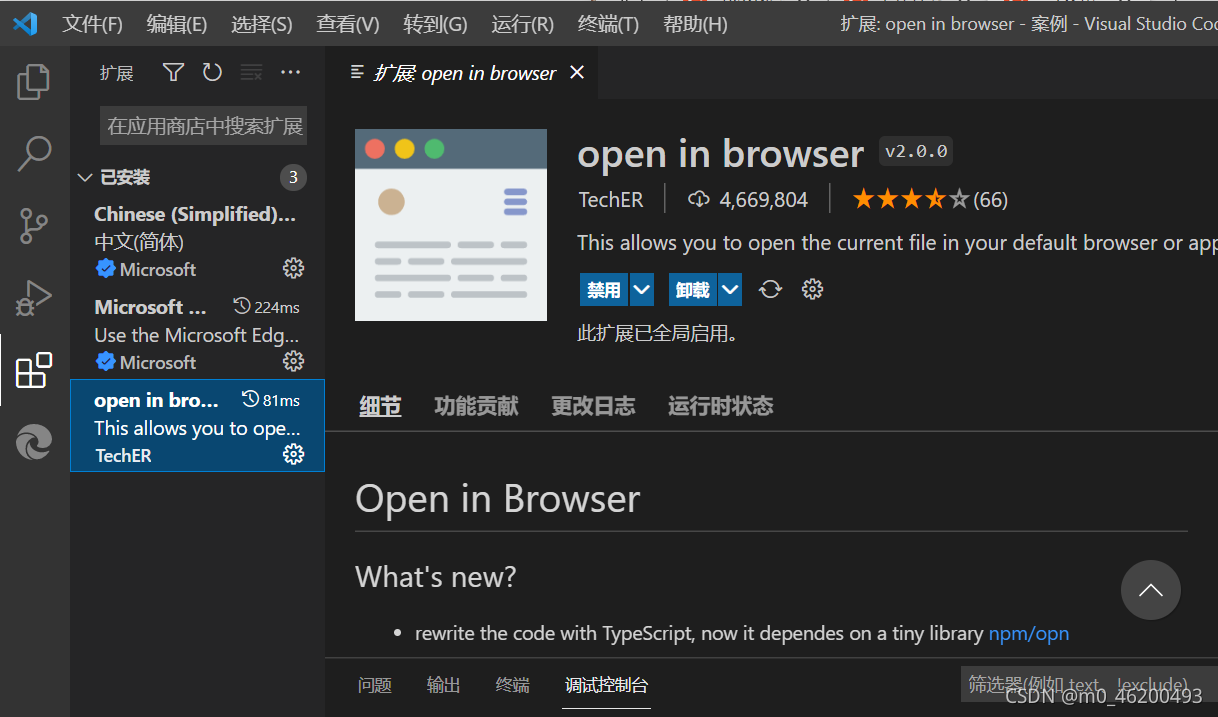Screen dimensions: 1218x717
Task: Filter extensions with the funnel icon
Action: (x=173, y=72)
